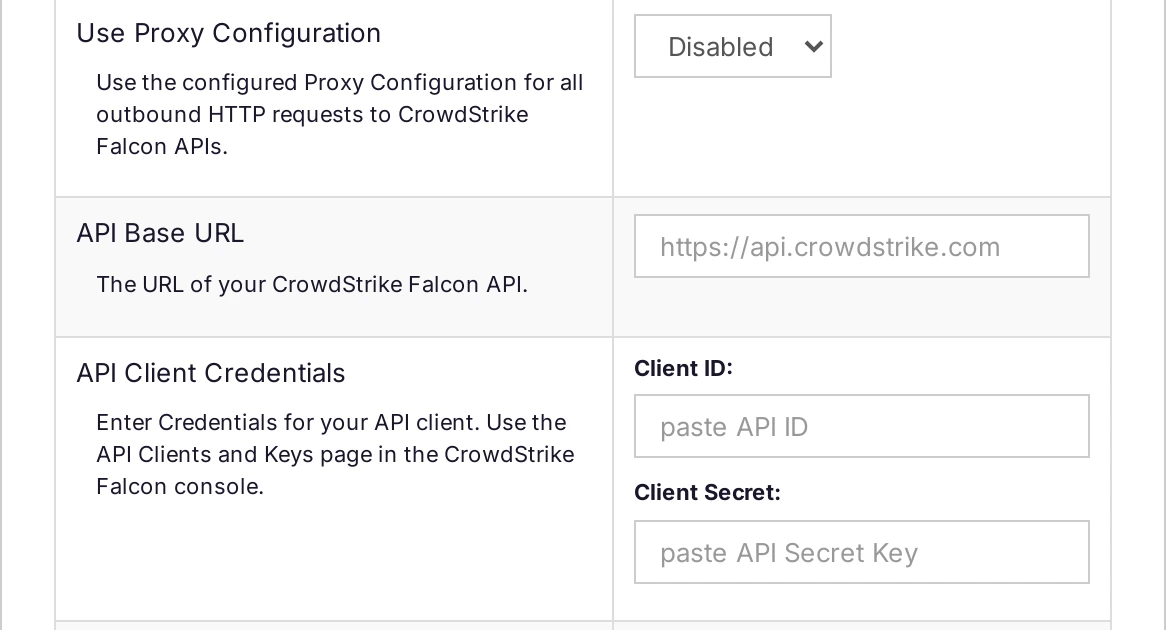Click the API Base URL input field

861,246
